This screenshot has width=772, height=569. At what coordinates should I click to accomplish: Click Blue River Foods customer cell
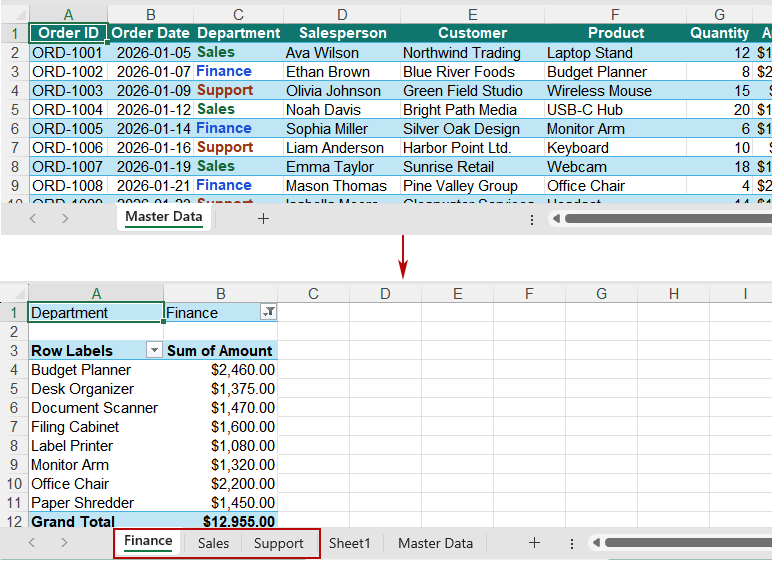[x=473, y=72]
